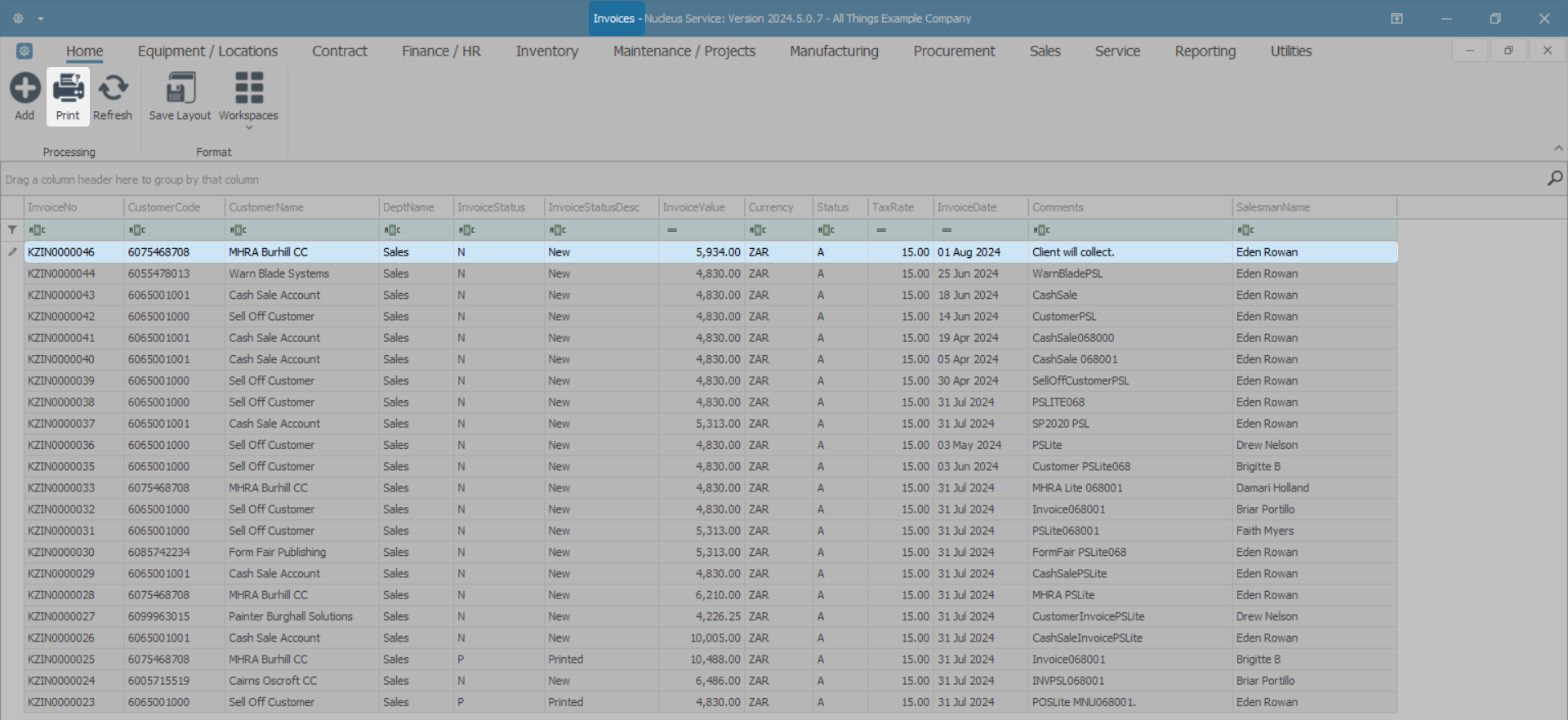Click the group-by panel drop area

pos(772,179)
